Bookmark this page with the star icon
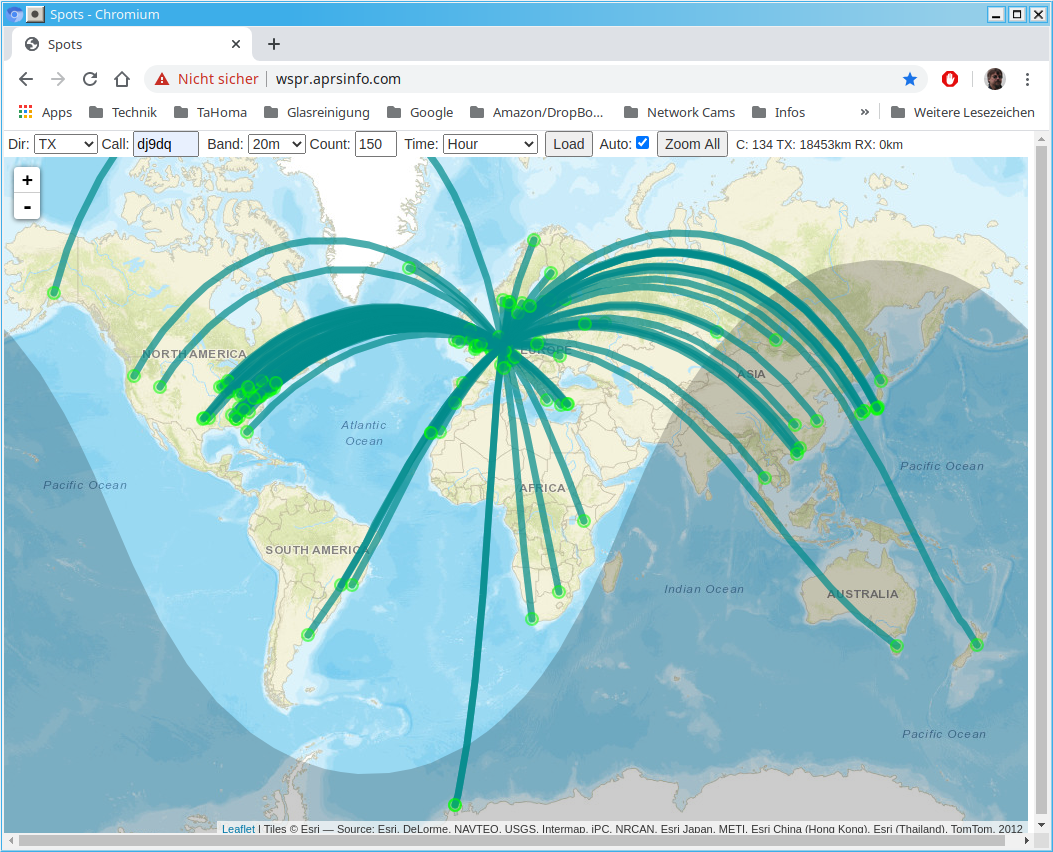The width and height of the screenshot is (1053, 852). coord(909,79)
